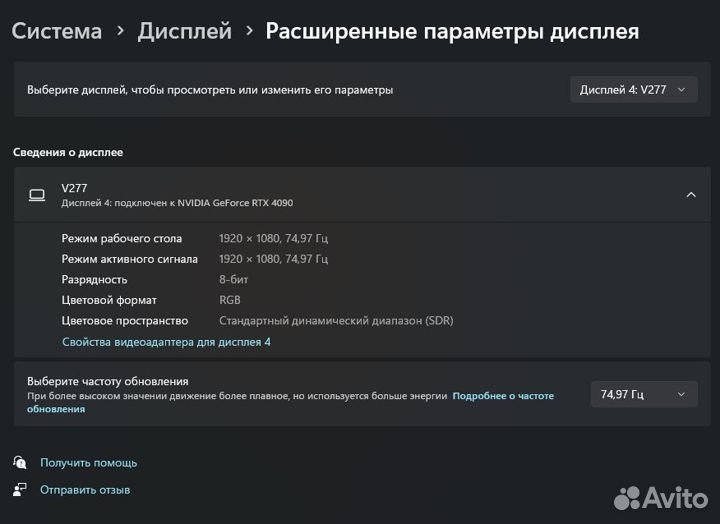Click the Выберите дисплей, чтобы просмотреть label
The width and height of the screenshot is (720, 524).
tap(210, 90)
